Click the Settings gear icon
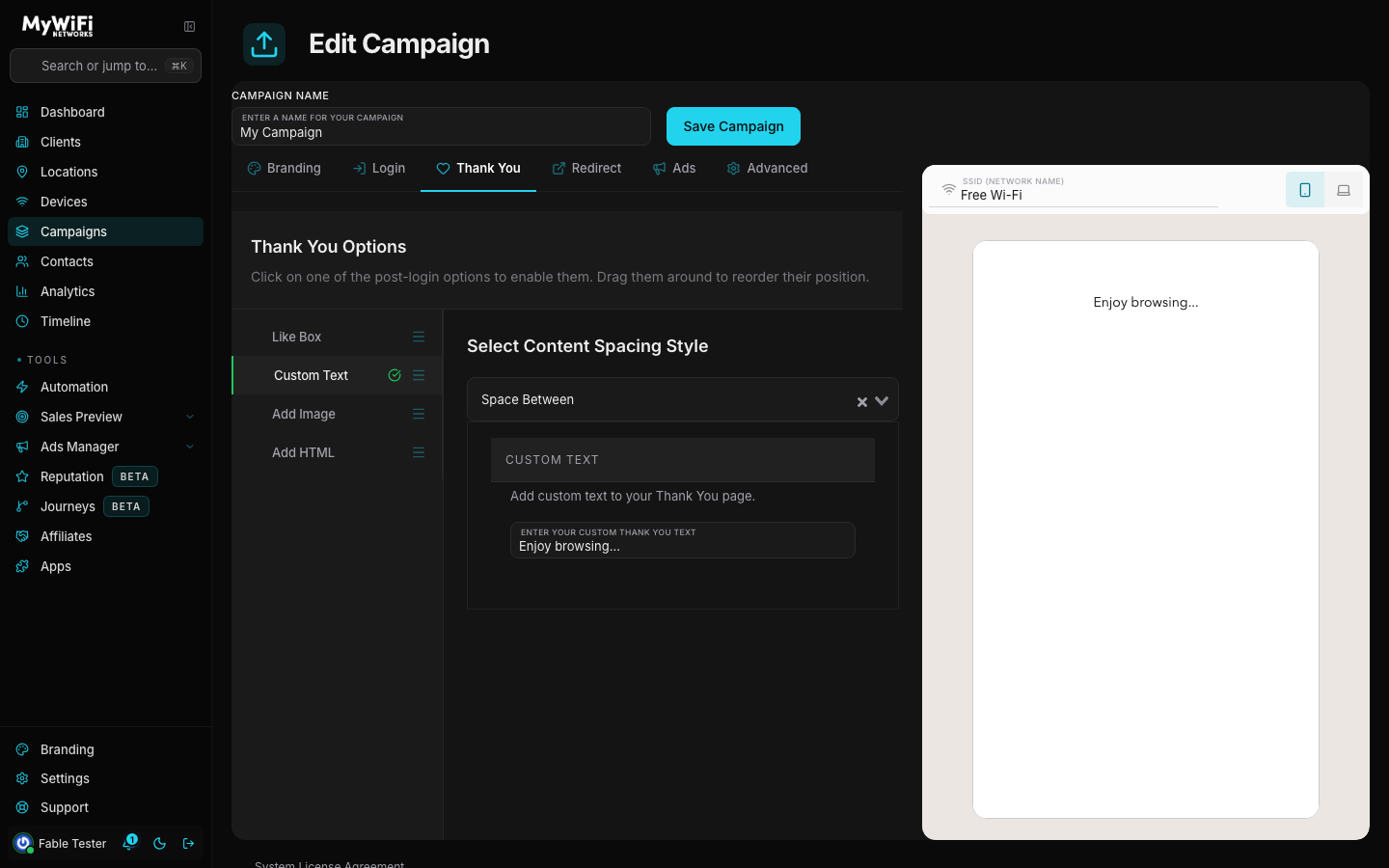 coord(22,778)
